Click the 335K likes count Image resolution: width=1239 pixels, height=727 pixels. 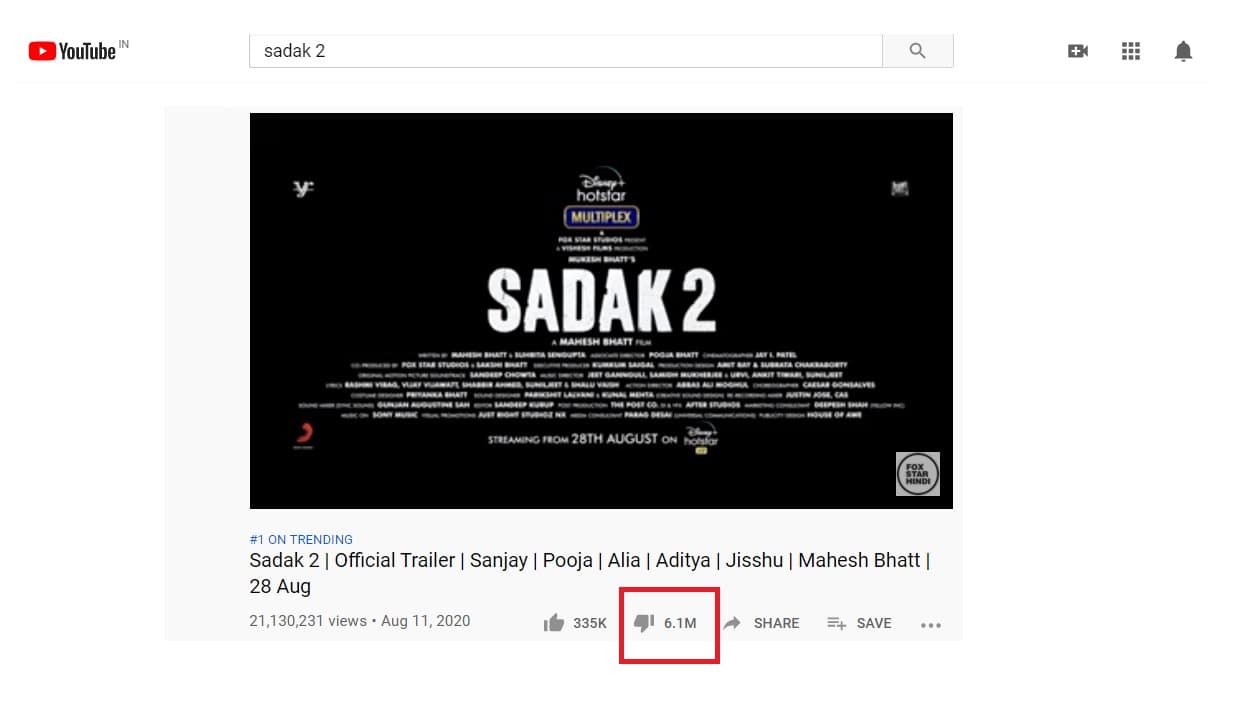pyautogui.click(x=590, y=623)
